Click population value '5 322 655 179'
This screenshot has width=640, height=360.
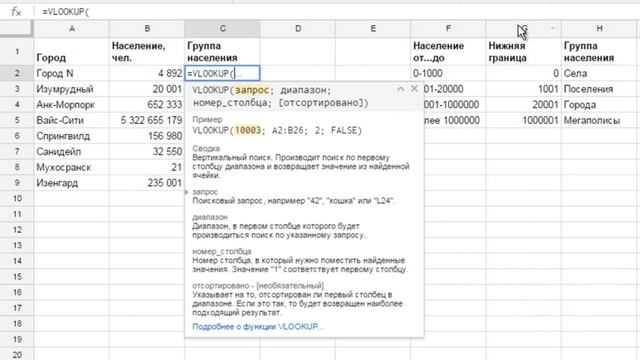147,120
